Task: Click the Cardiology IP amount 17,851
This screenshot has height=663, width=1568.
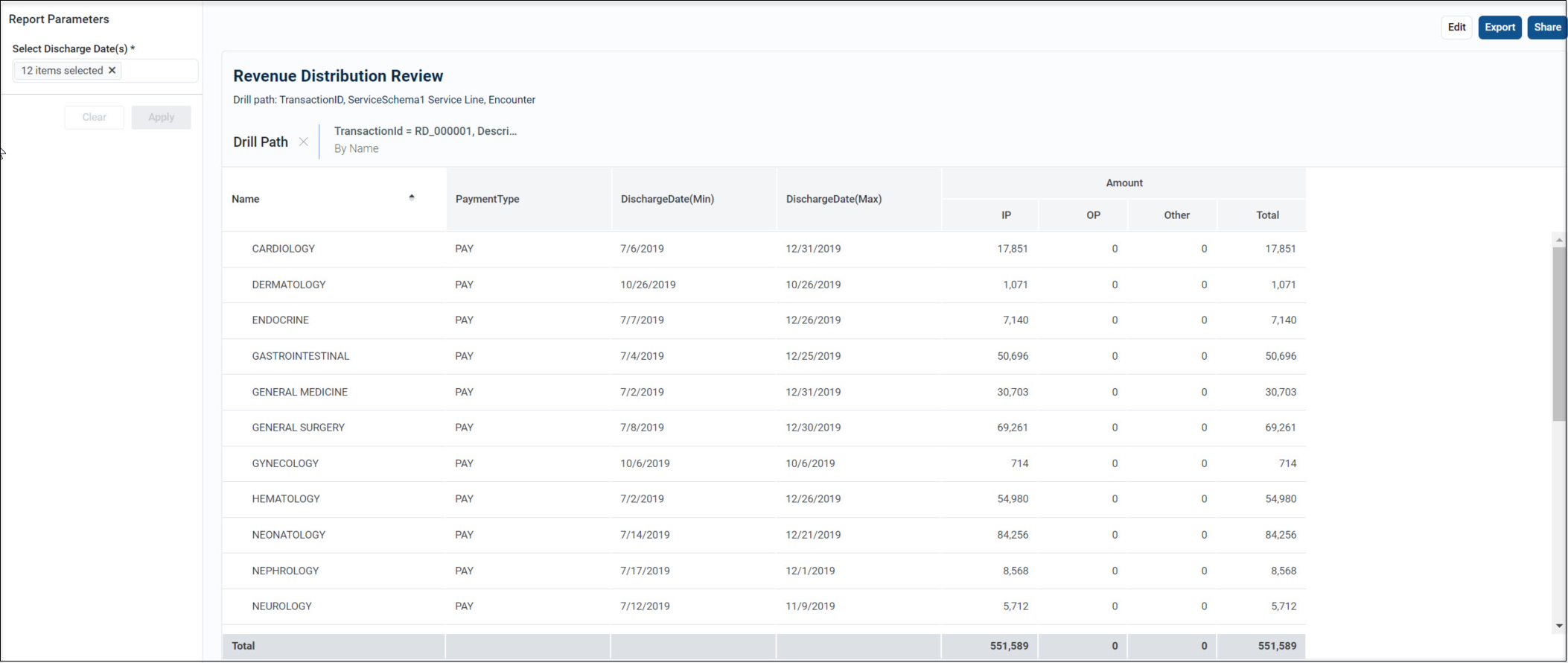Action: (1013, 249)
